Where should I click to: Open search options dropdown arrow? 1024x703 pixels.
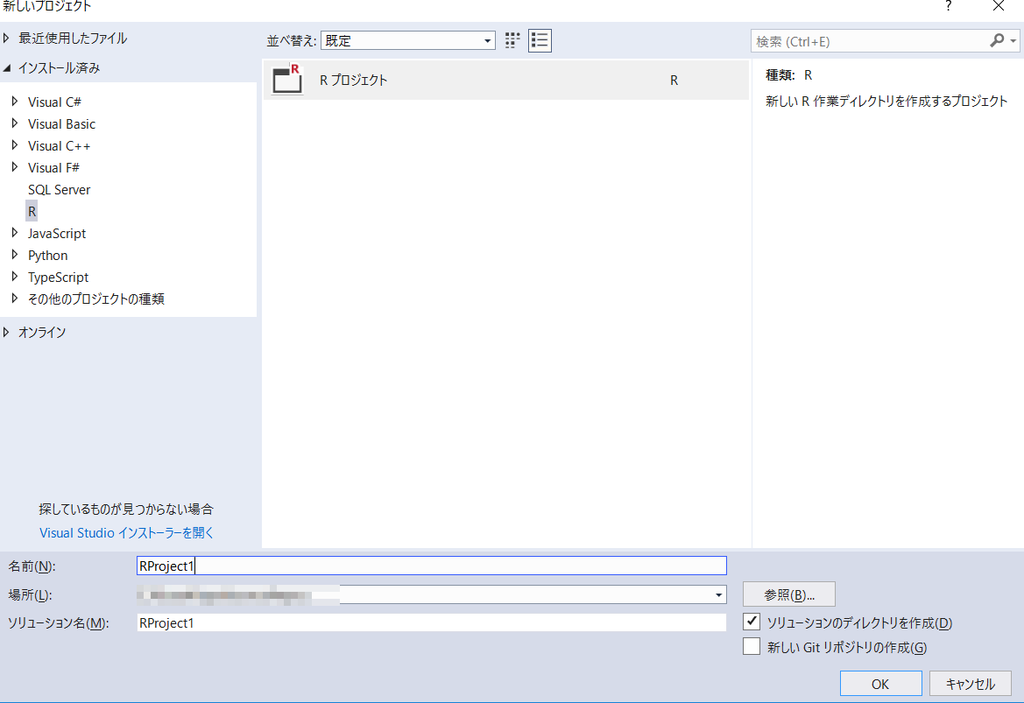pyautogui.click(x=1013, y=41)
